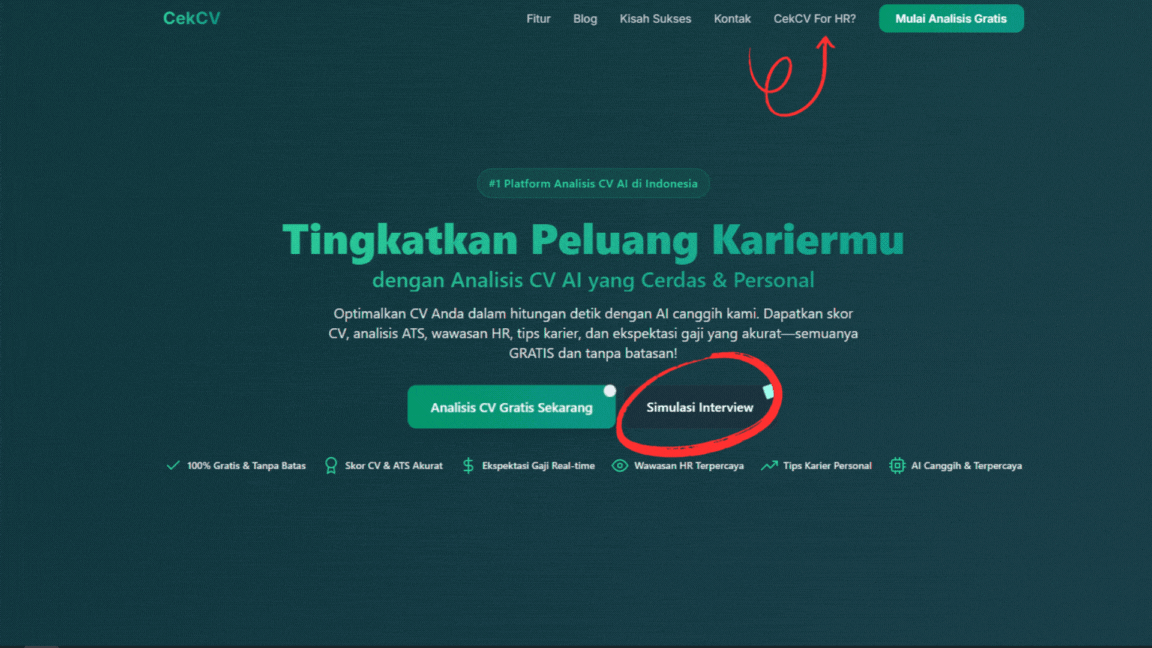Click the mint square on Simulasi Interview button

768,392
